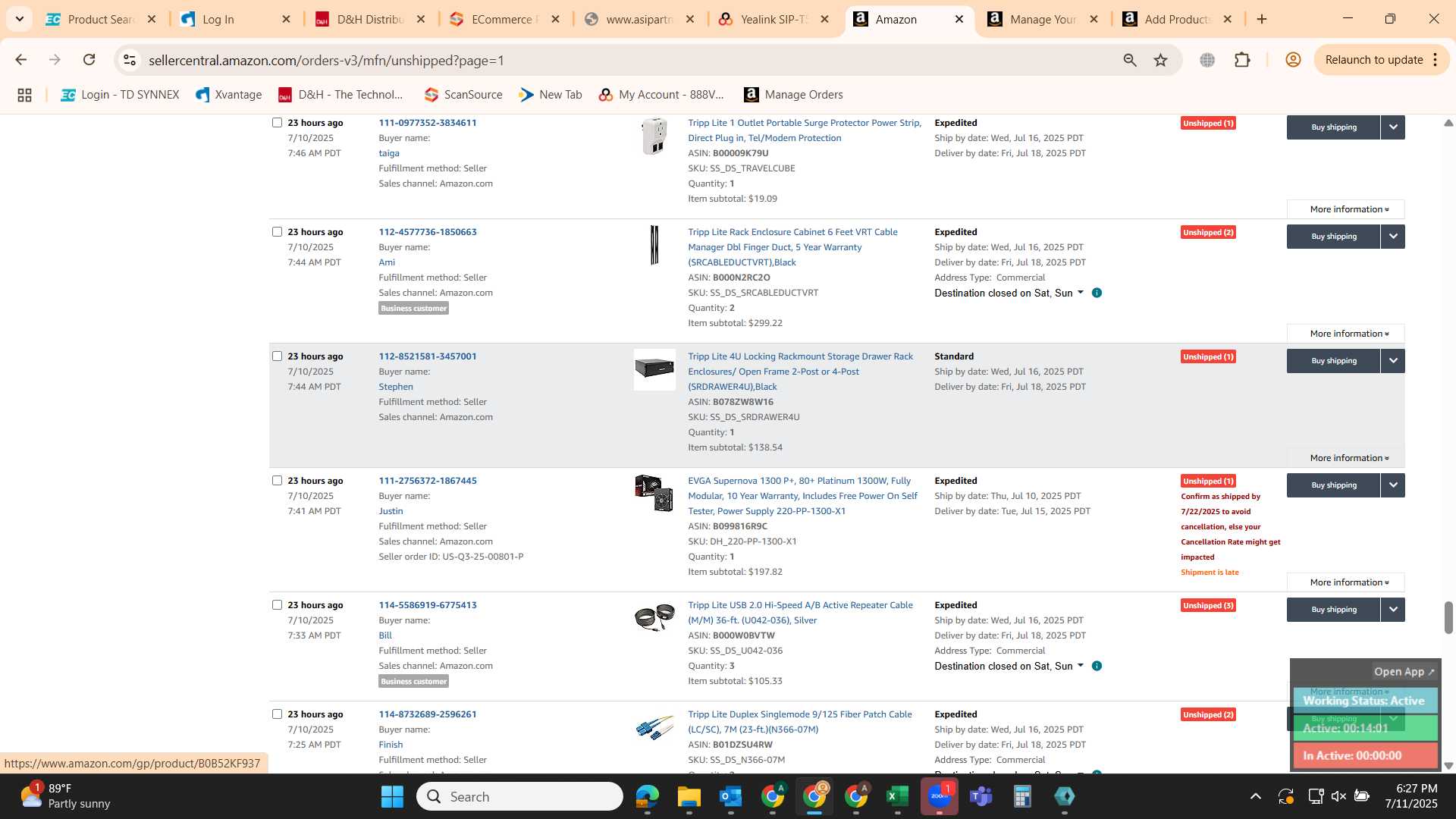
Task: Open ScanSource bookmark
Action: pyautogui.click(x=463, y=95)
